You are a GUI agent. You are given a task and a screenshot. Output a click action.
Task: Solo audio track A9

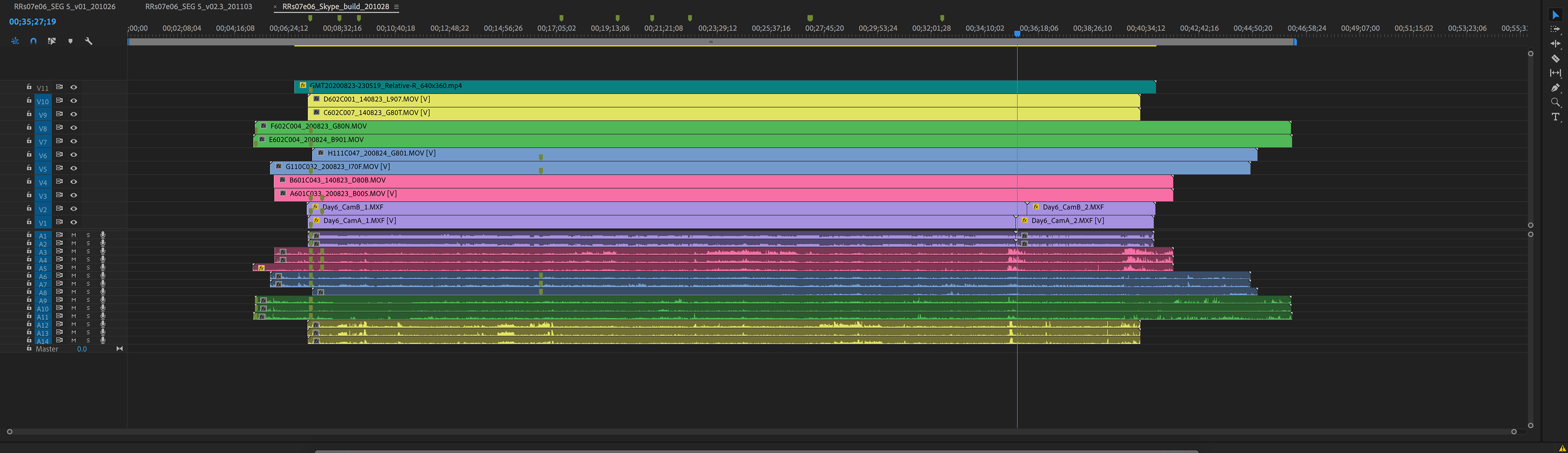click(88, 300)
